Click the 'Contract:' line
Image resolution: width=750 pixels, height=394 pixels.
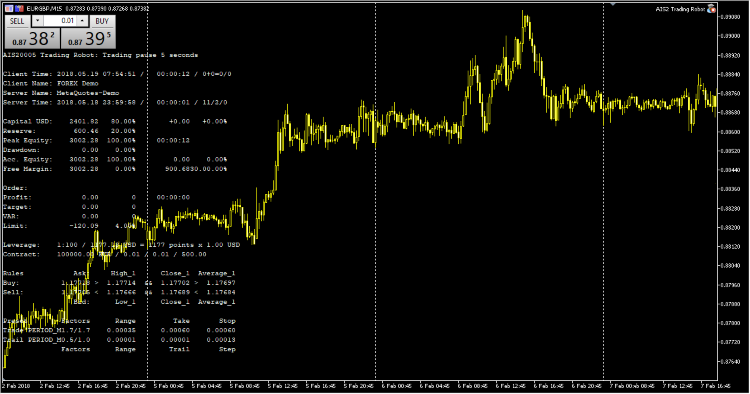click(105, 254)
